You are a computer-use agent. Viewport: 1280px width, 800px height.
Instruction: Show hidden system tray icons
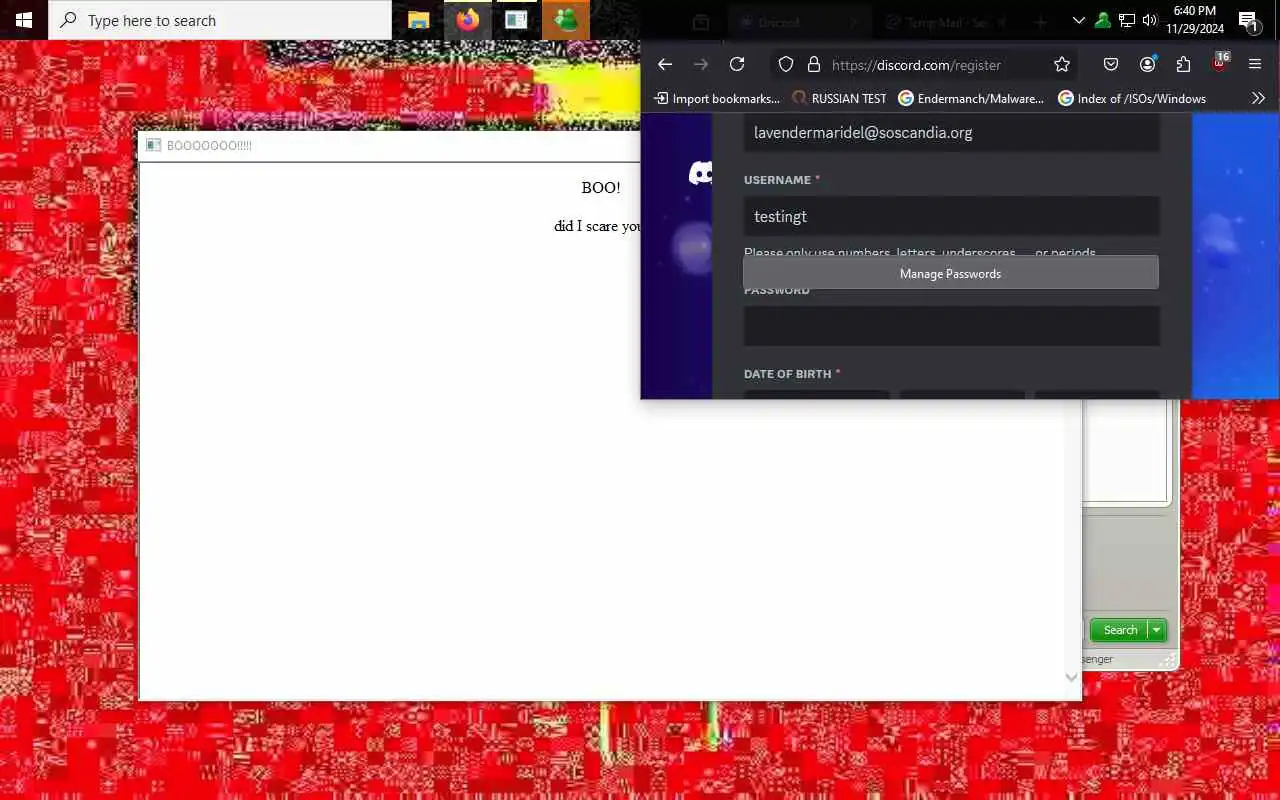coord(1078,20)
